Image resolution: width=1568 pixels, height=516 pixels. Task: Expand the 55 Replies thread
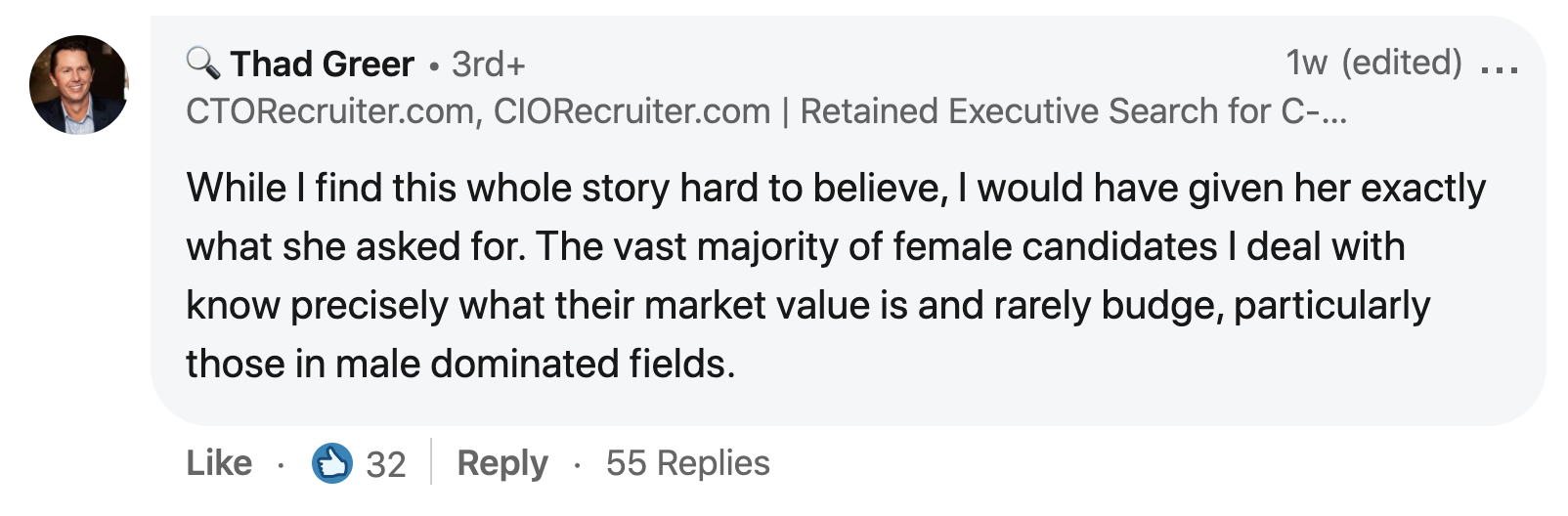[x=687, y=463]
